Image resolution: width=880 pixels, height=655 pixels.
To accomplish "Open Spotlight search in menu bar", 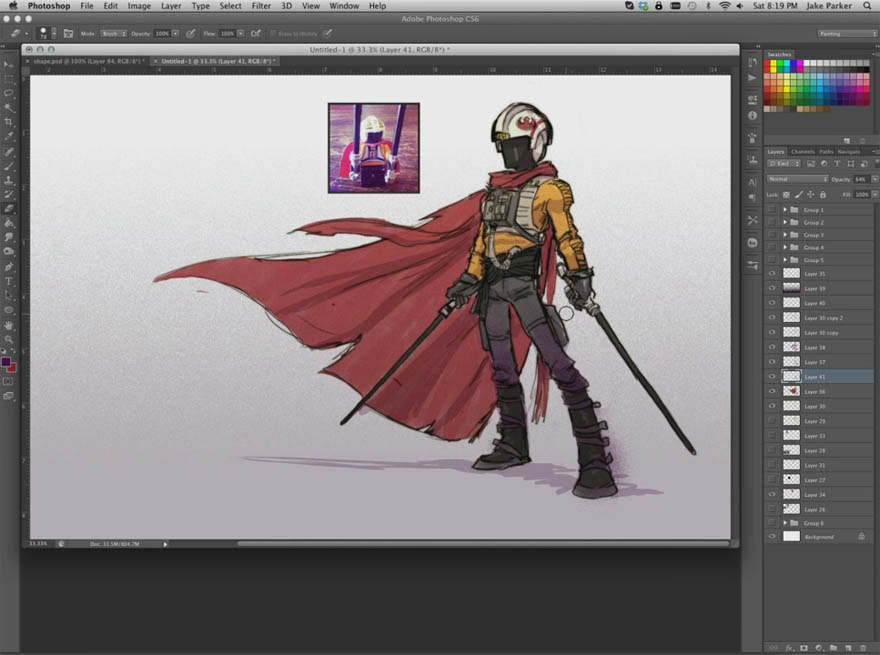I will (867, 6).
